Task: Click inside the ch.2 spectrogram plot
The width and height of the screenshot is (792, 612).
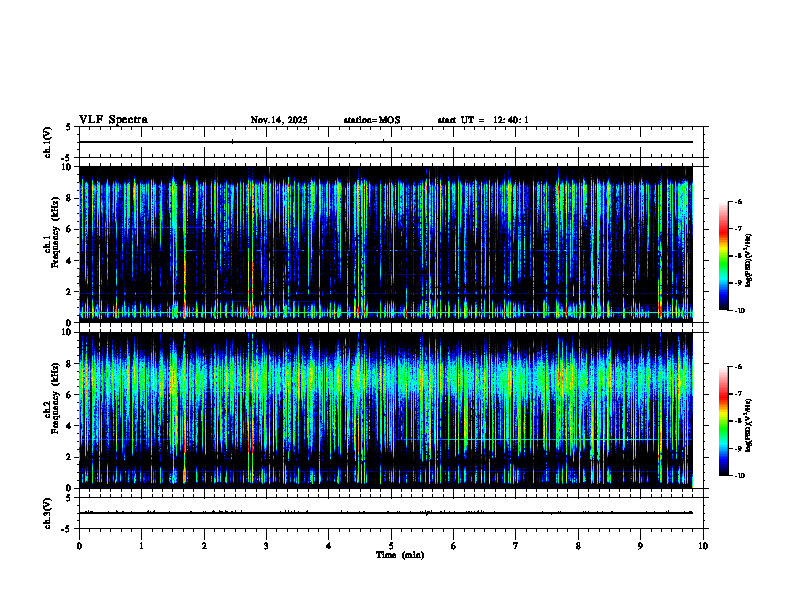Action: click(x=386, y=410)
